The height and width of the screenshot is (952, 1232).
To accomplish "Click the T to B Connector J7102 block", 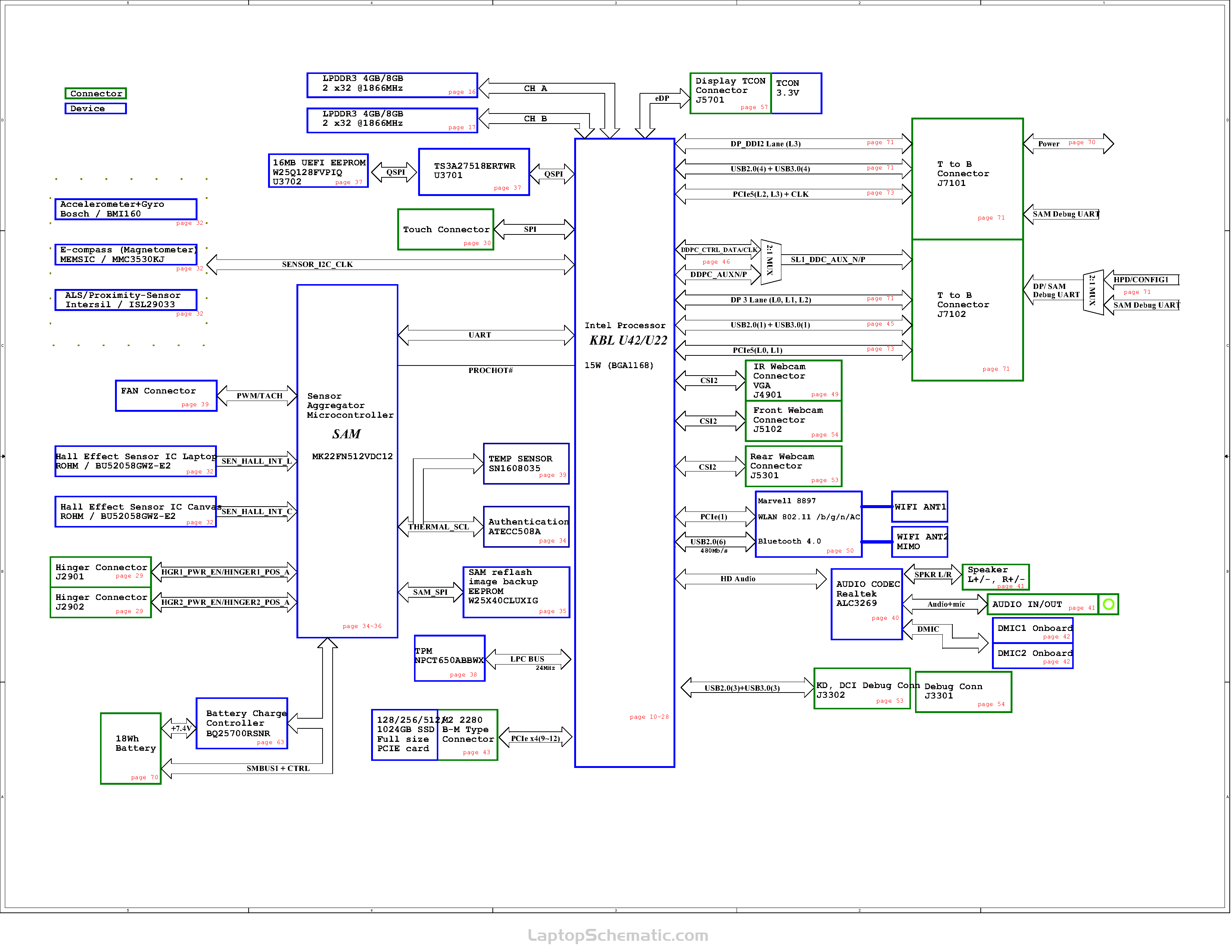I will click(x=967, y=309).
